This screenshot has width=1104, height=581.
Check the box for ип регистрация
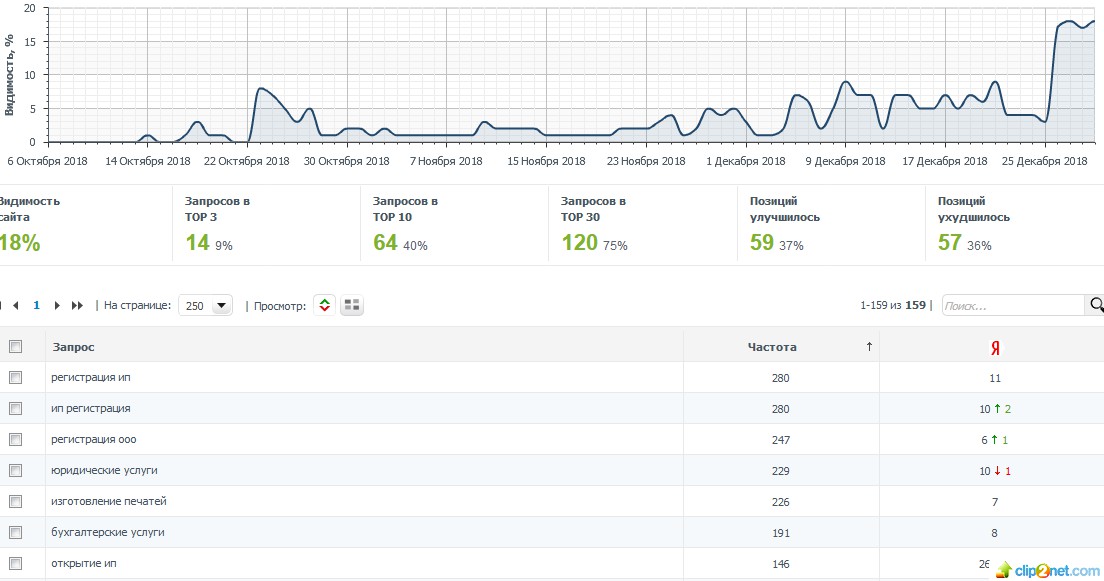click(15, 408)
